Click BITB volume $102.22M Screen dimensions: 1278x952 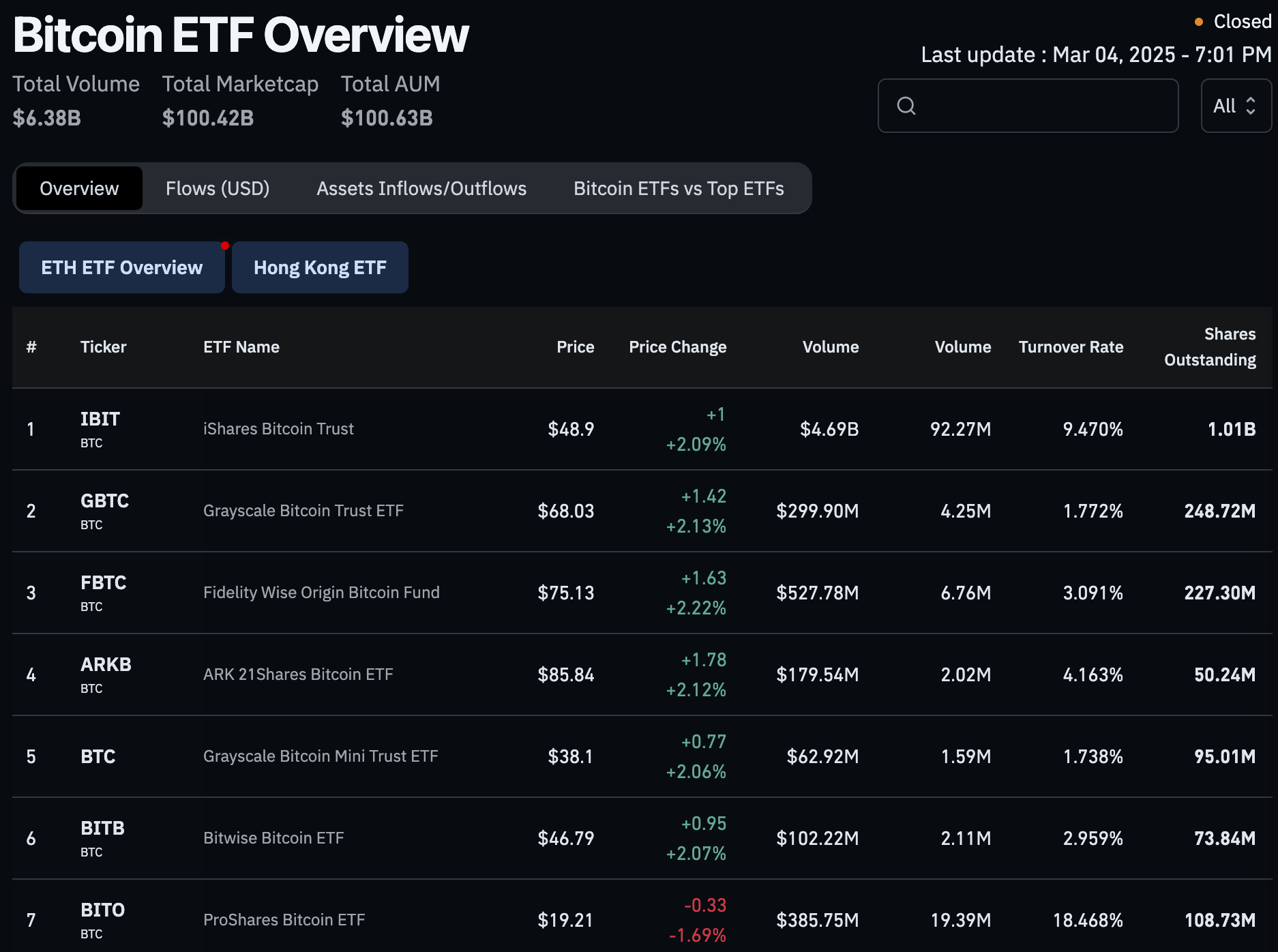click(817, 838)
